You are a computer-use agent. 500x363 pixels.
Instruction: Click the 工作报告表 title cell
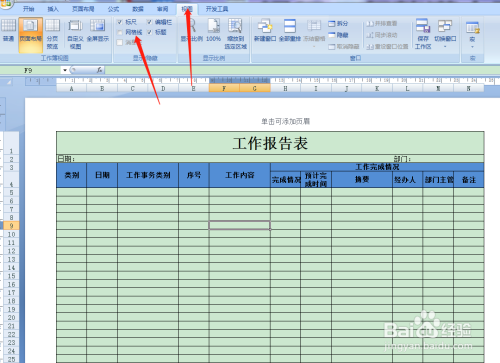[x=270, y=143]
